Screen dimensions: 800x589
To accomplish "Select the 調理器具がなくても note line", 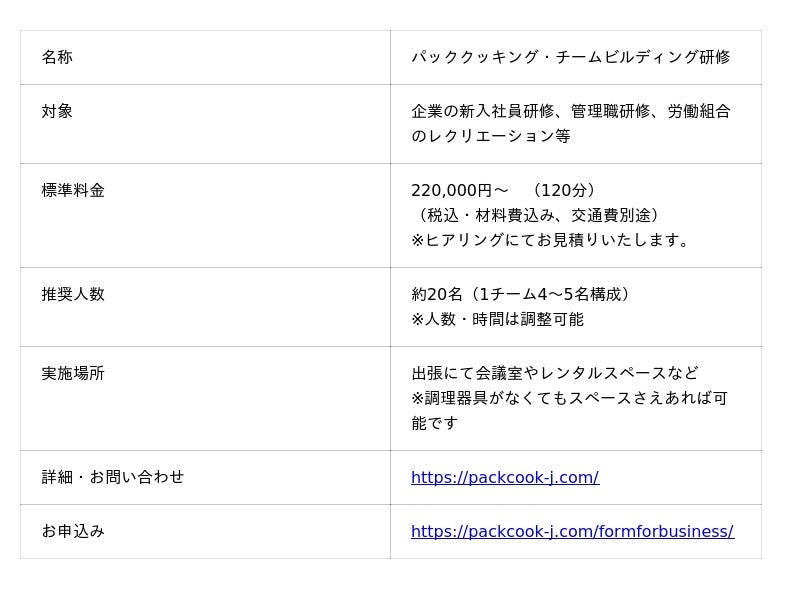I will tap(569, 399).
